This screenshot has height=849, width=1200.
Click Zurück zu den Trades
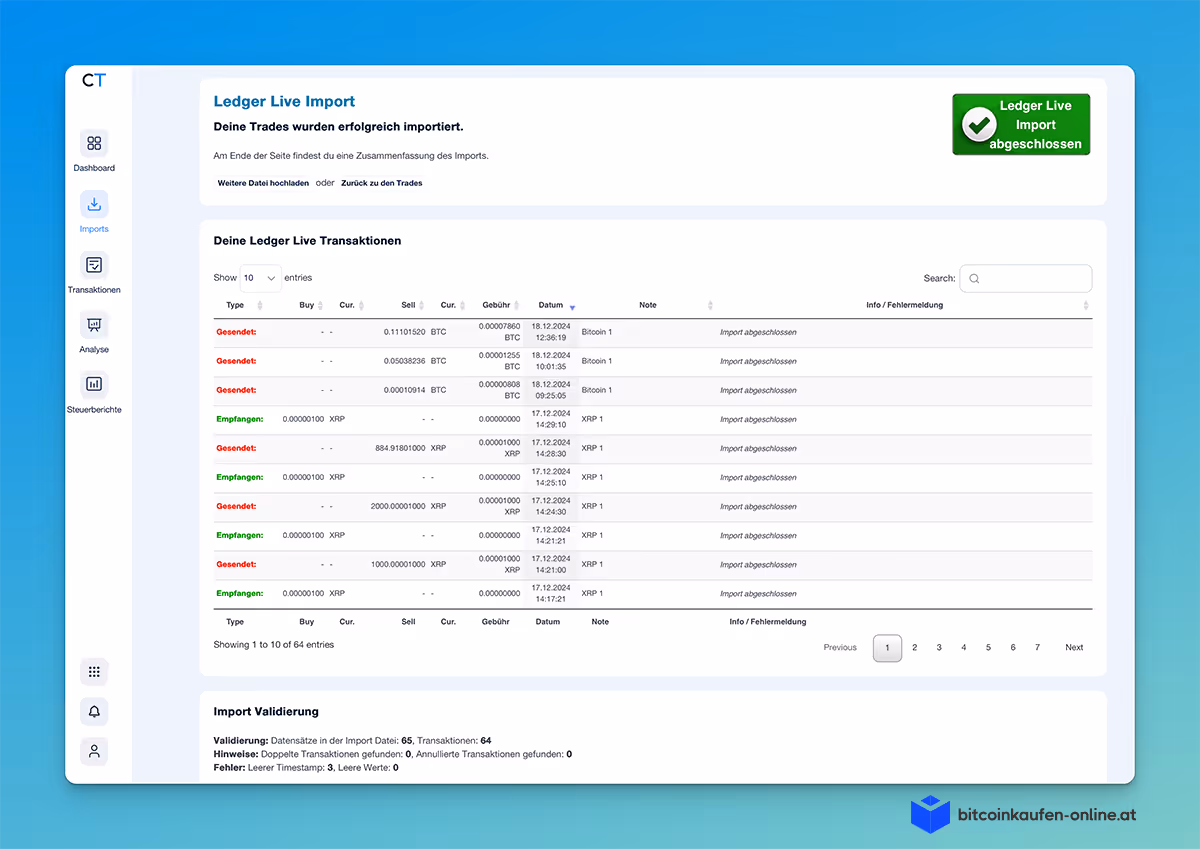pos(381,183)
